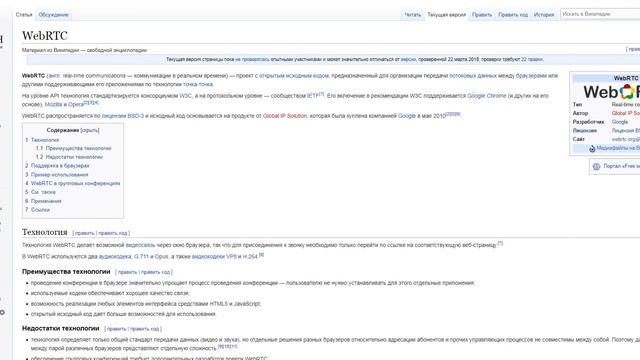Click the WebRTC page title heading
The height and width of the screenshot is (360, 640).
click(45, 36)
